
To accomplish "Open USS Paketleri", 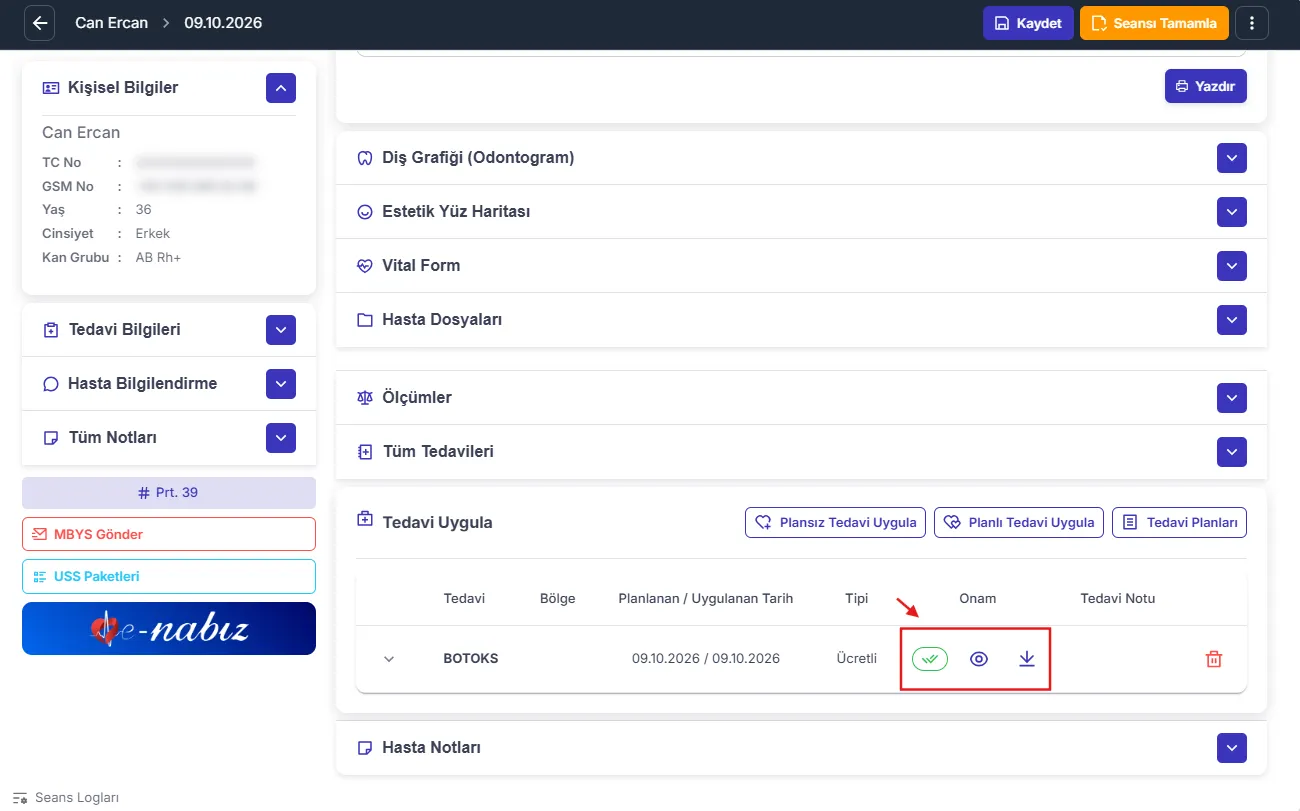I will (x=169, y=577).
